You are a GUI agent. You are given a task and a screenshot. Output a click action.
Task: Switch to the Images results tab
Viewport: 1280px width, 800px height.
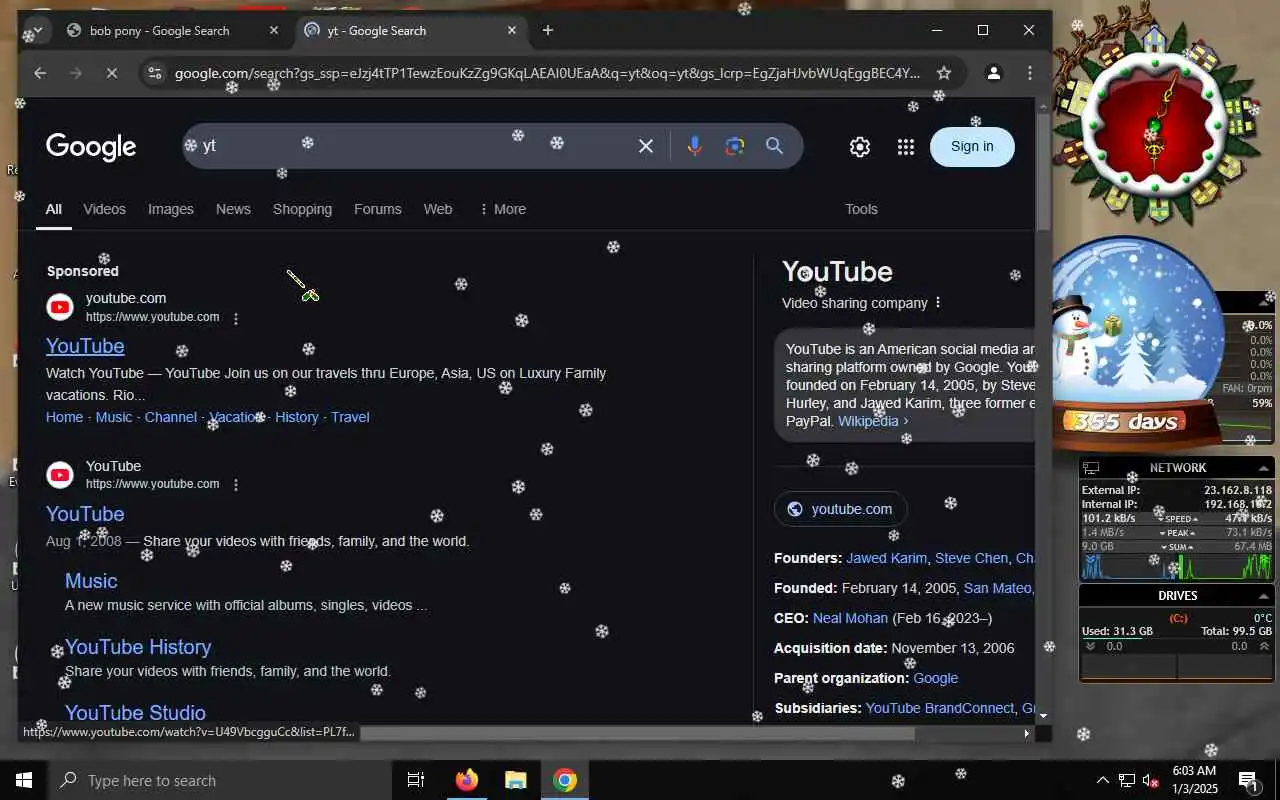point(171,209)
